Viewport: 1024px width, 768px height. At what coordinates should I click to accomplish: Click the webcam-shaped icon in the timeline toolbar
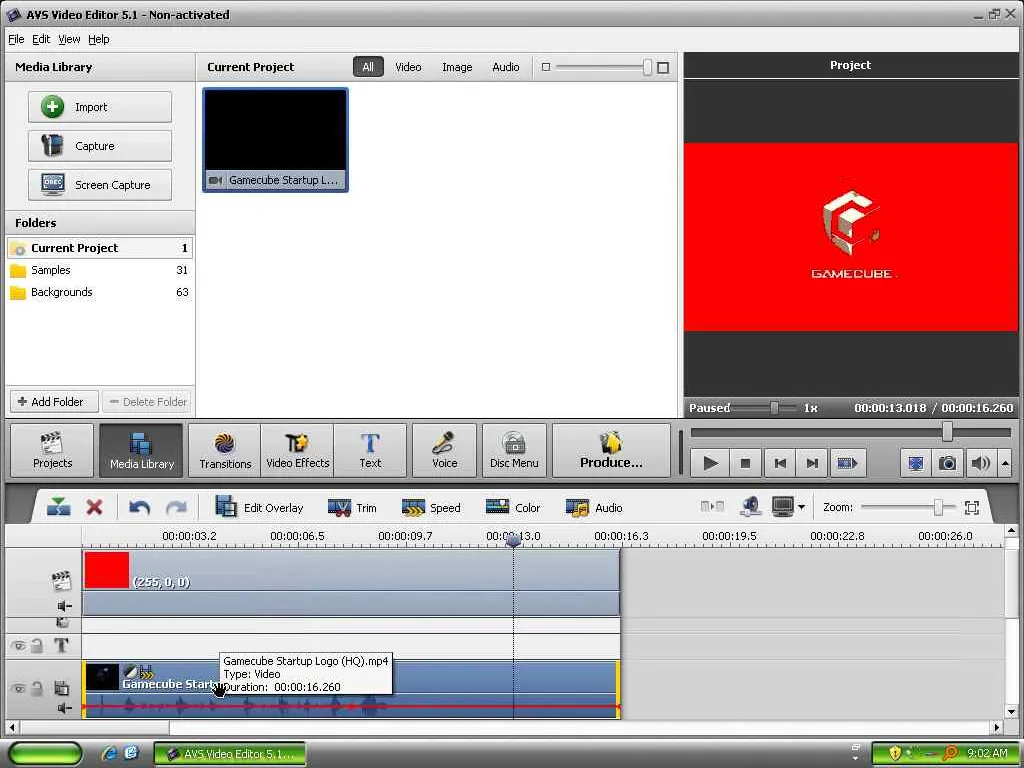point(750,507)
